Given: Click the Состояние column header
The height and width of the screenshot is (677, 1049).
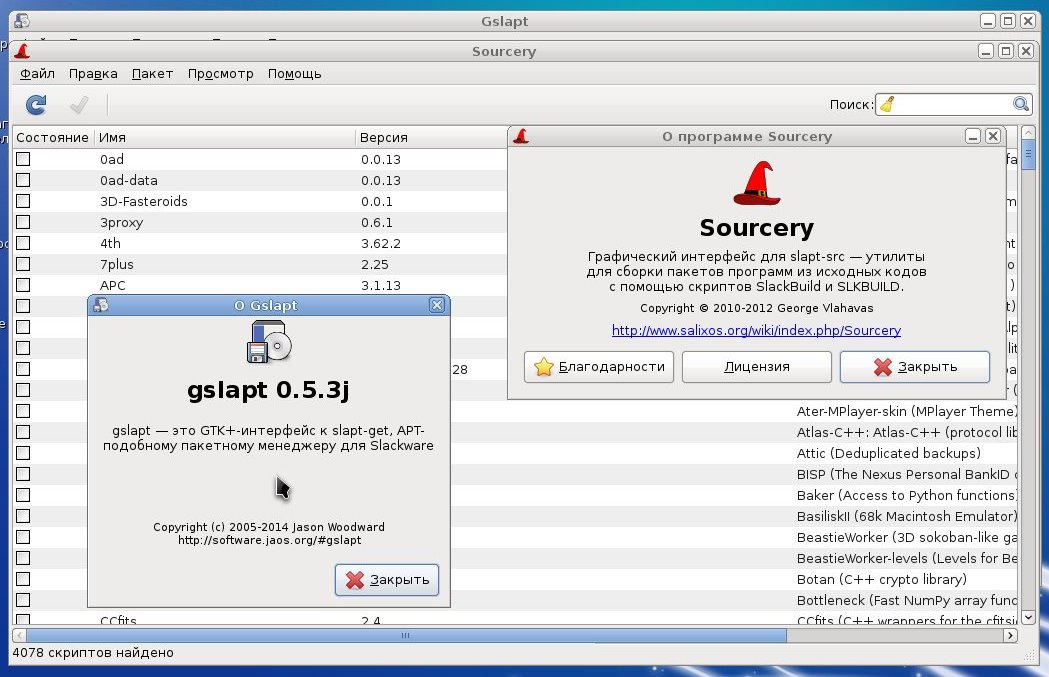Looking at the screenshot, I should pyautogui.click(x=53, y=137).
